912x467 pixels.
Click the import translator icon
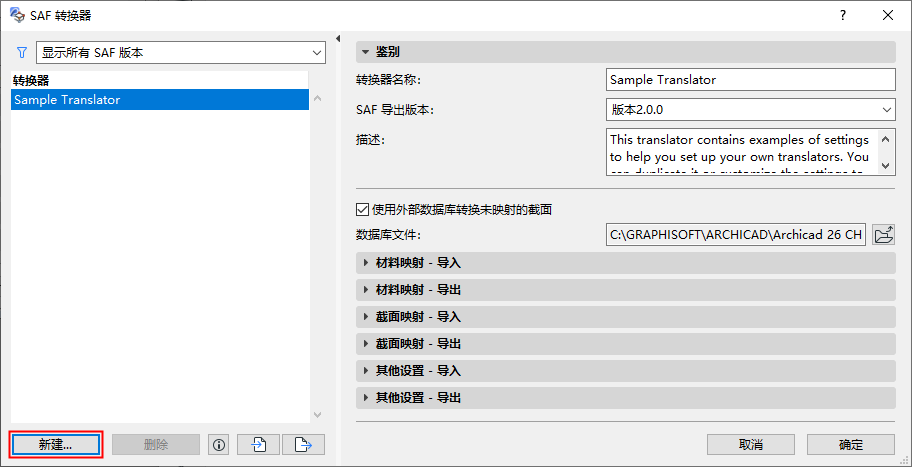(259, 445)
